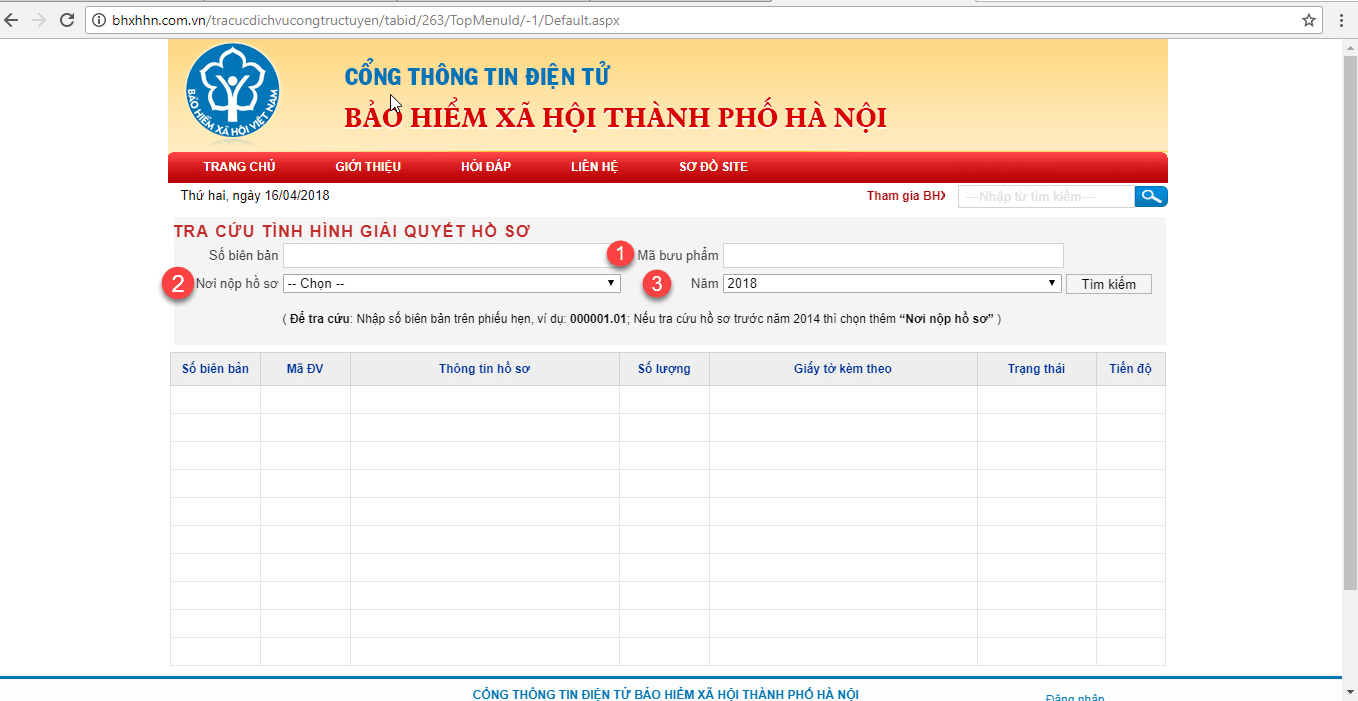
Task: Click the Tiến độ column header
Action: [x=1130, y=369]
